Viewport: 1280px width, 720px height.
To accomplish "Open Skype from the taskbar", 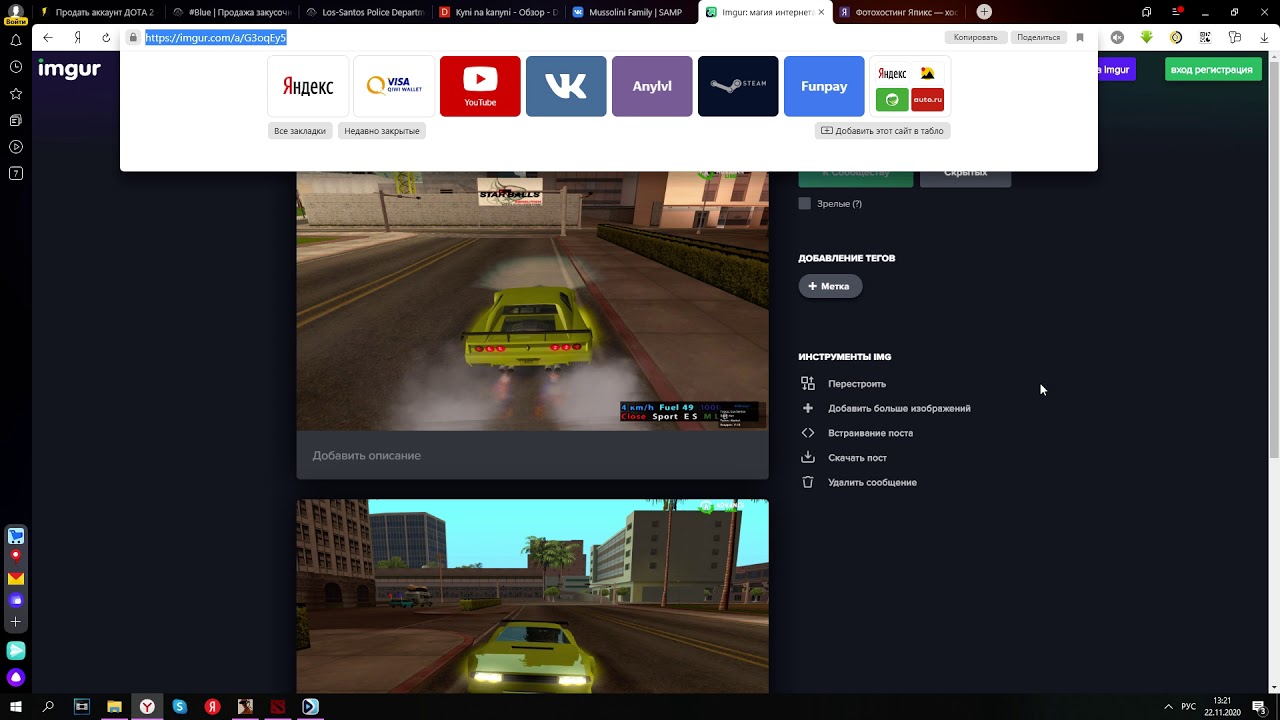I will click(x=180, y=707).
